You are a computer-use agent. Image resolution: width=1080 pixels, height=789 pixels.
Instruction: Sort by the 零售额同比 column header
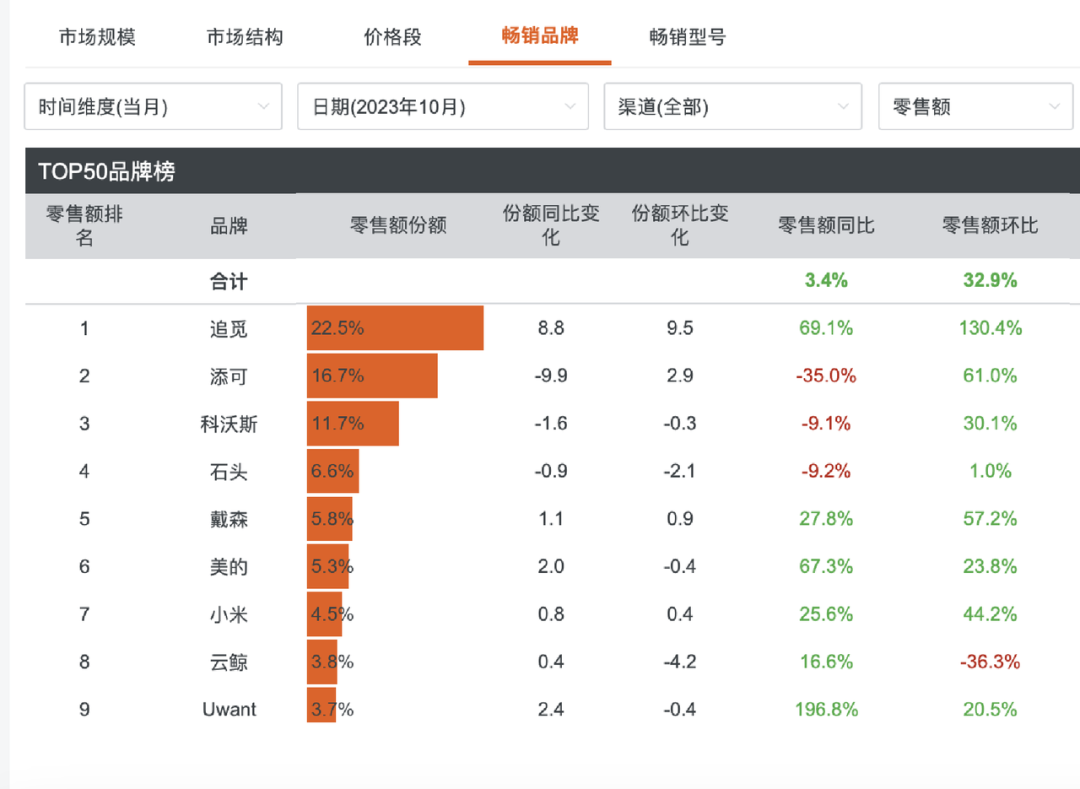click(x=826, y=225)
